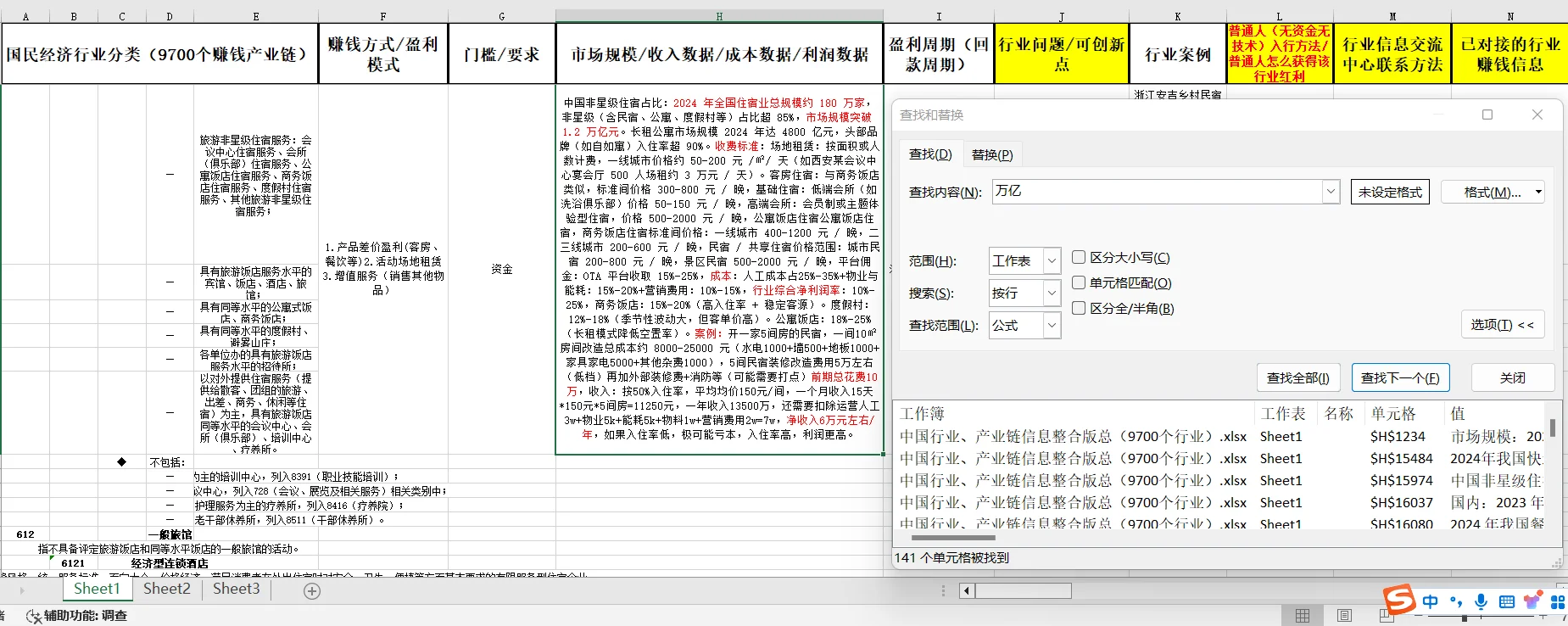Sort results by 单元格 column header
This screenshot has width=1568, height=626.
1403,414
